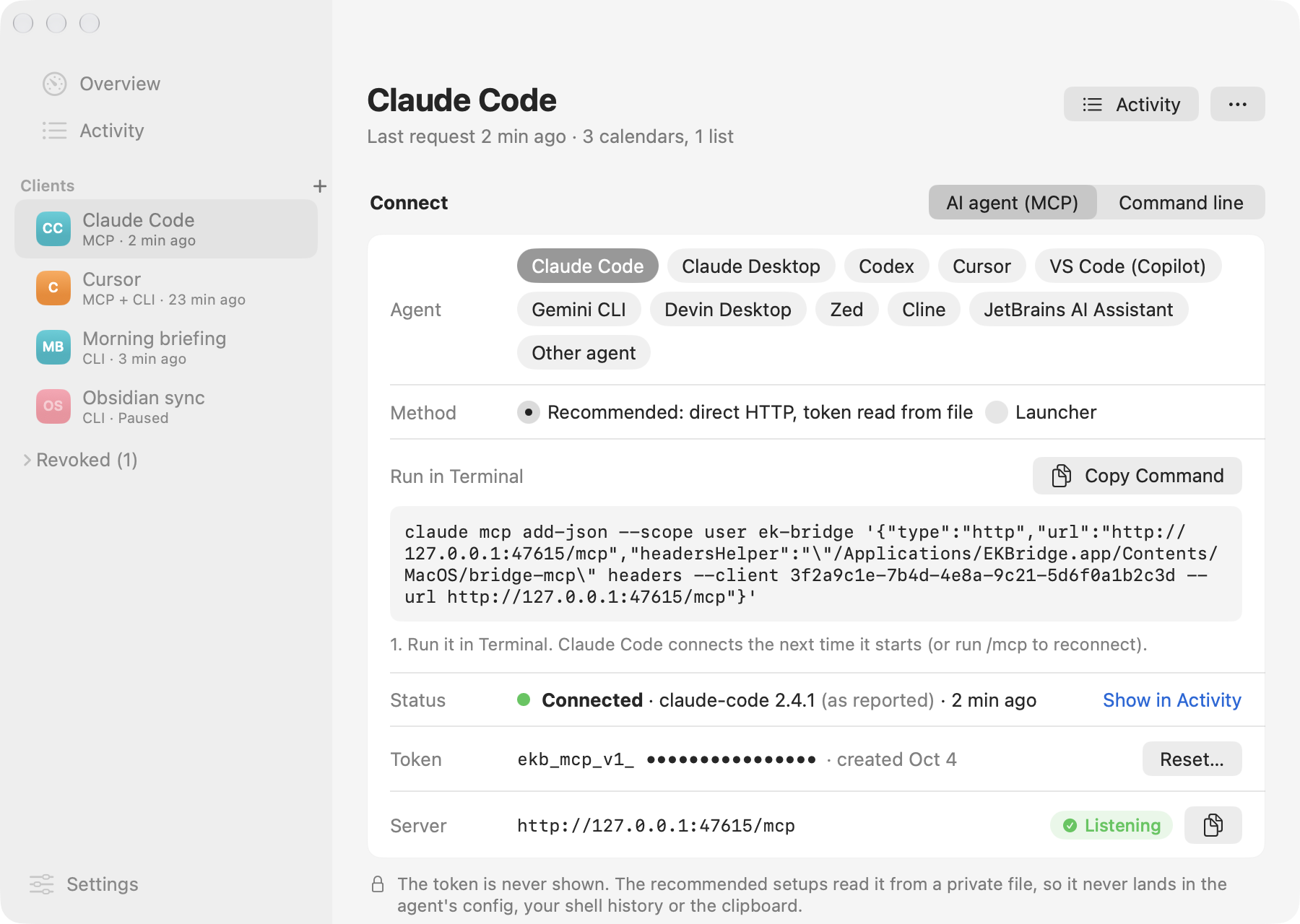Choose the Codex agent chip
Screen dimensions: 1300x924
887,266
